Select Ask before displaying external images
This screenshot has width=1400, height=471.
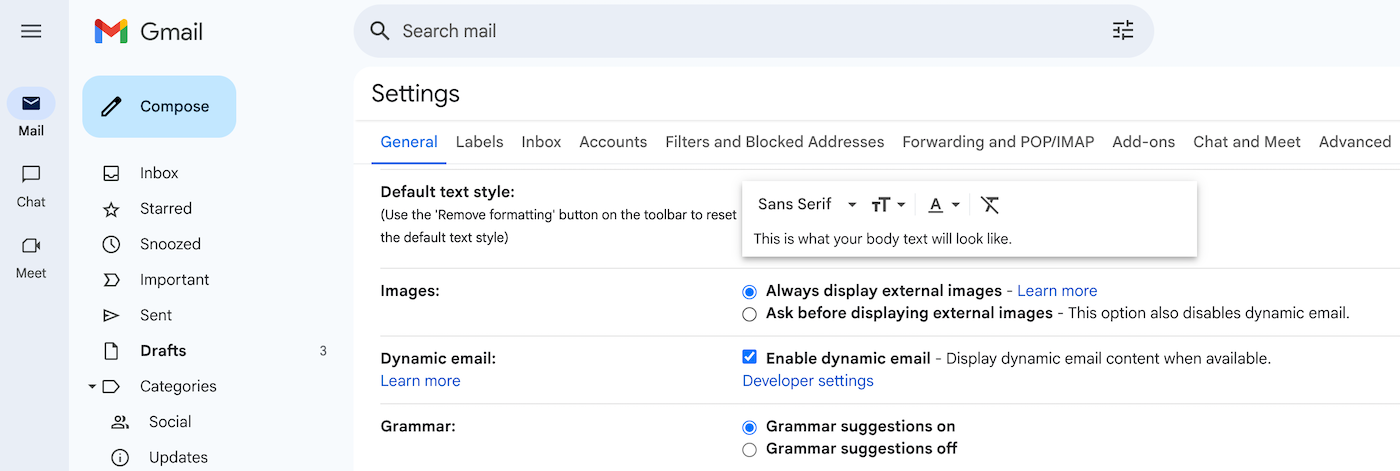click(750, 314)
